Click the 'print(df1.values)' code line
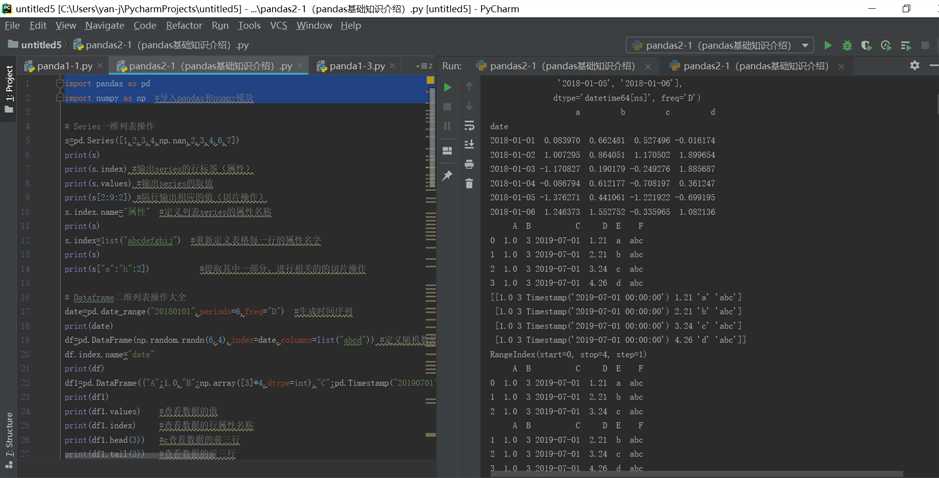This screenshot has width=939, height=478. tap(102, 412)
